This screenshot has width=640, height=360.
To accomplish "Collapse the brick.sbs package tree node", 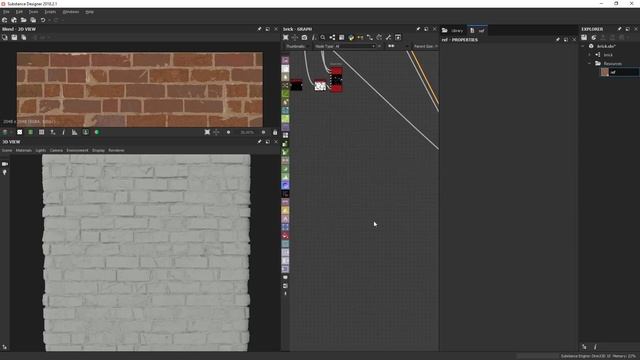I will tap(583, 46).
